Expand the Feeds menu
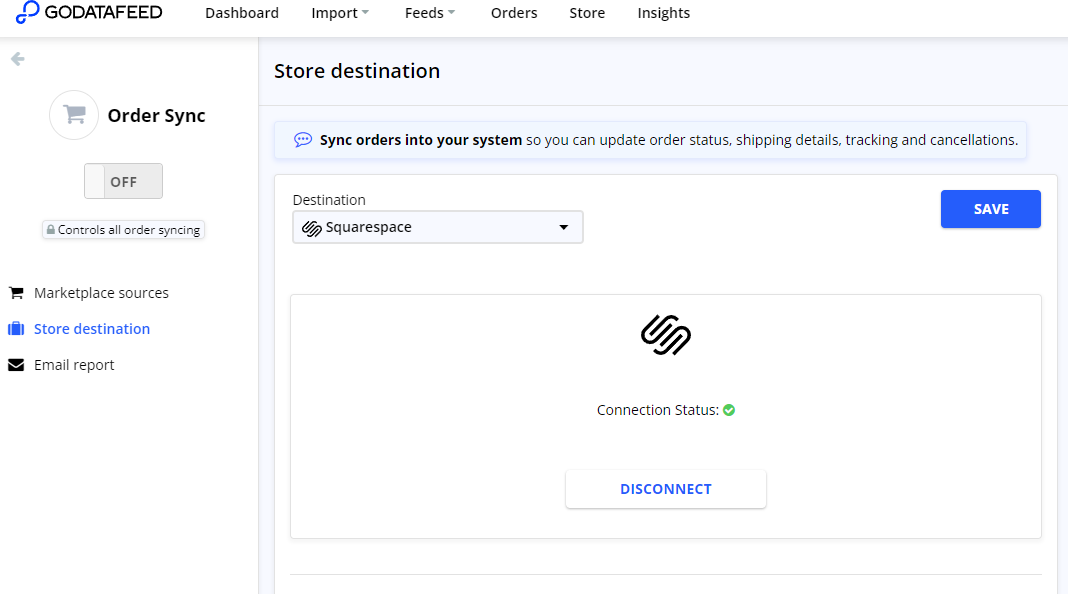The width and height of the screenshot is (1068, 594). (430, 13)
